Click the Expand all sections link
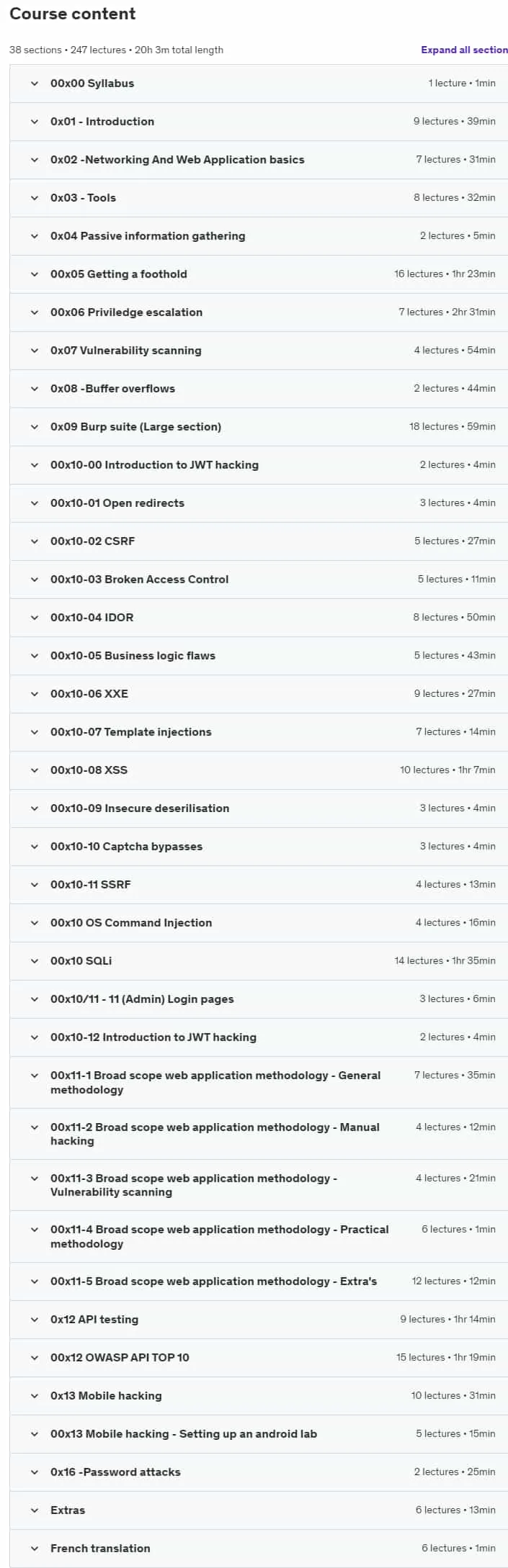This screenshot has height=1568, width=508. [x=464, y=50]
